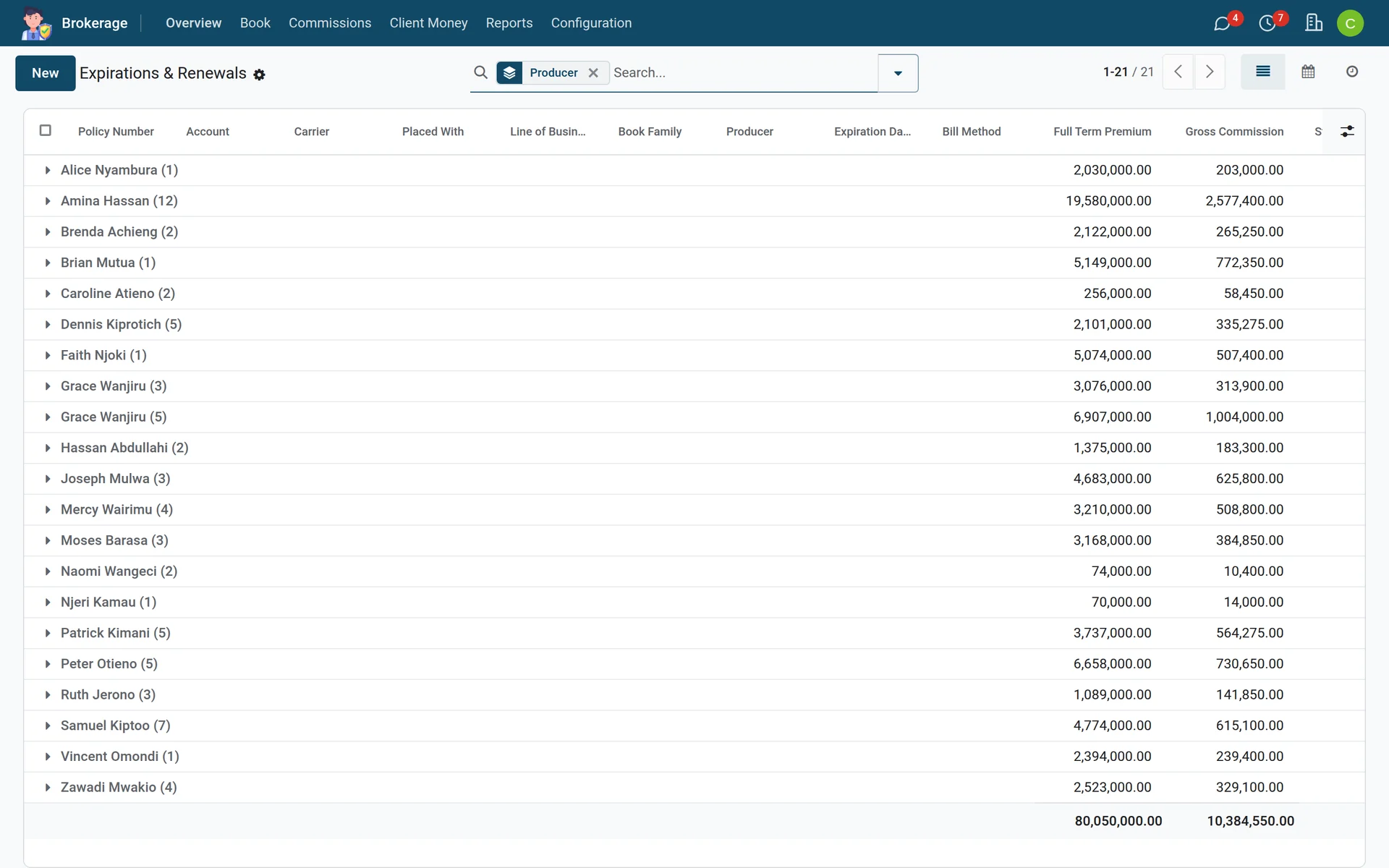
Task: Click the New button
Action: (45, 73)
